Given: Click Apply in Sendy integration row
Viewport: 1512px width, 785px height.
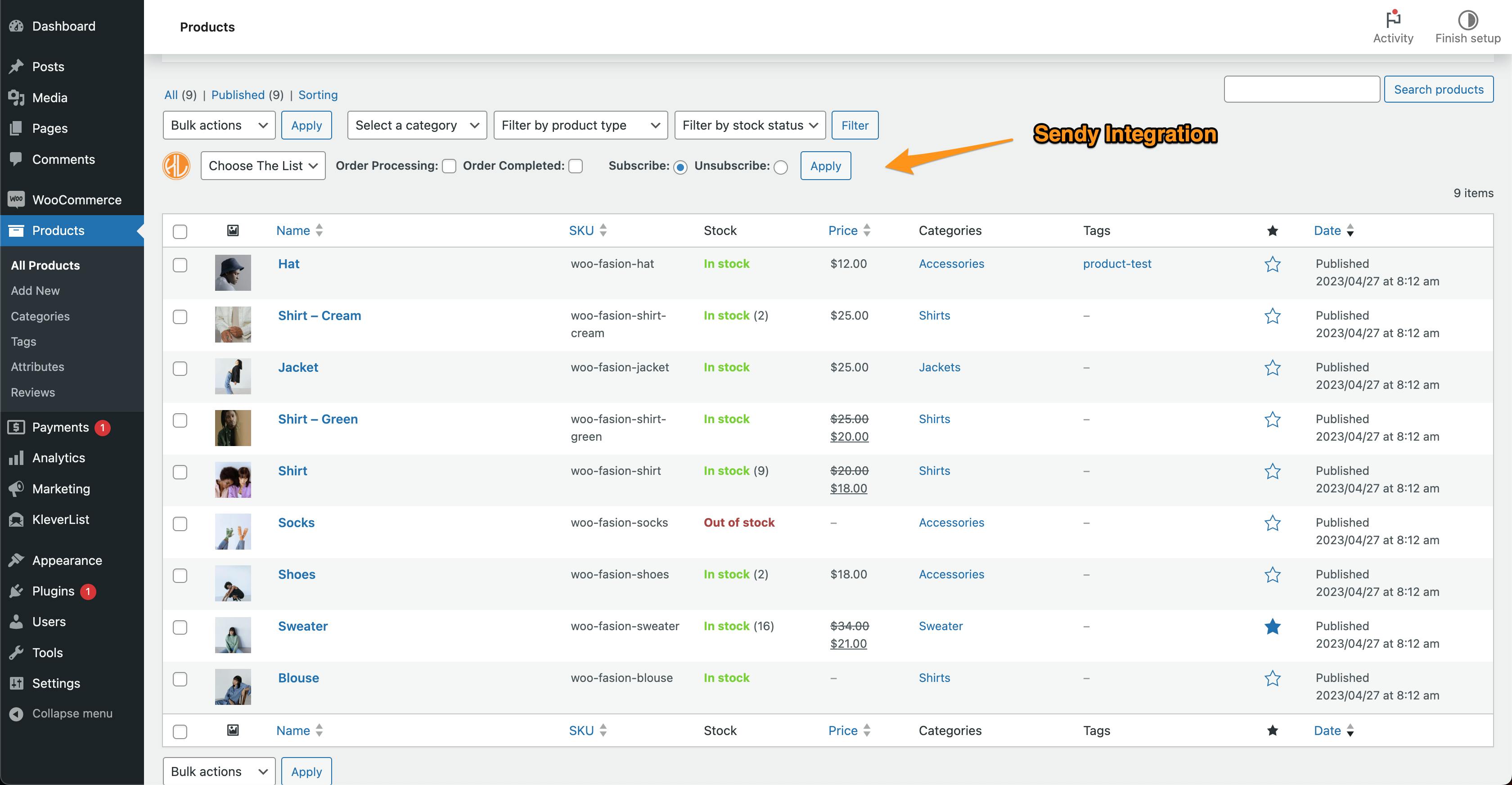Looking at the screenshot, I should coord(825,166).
